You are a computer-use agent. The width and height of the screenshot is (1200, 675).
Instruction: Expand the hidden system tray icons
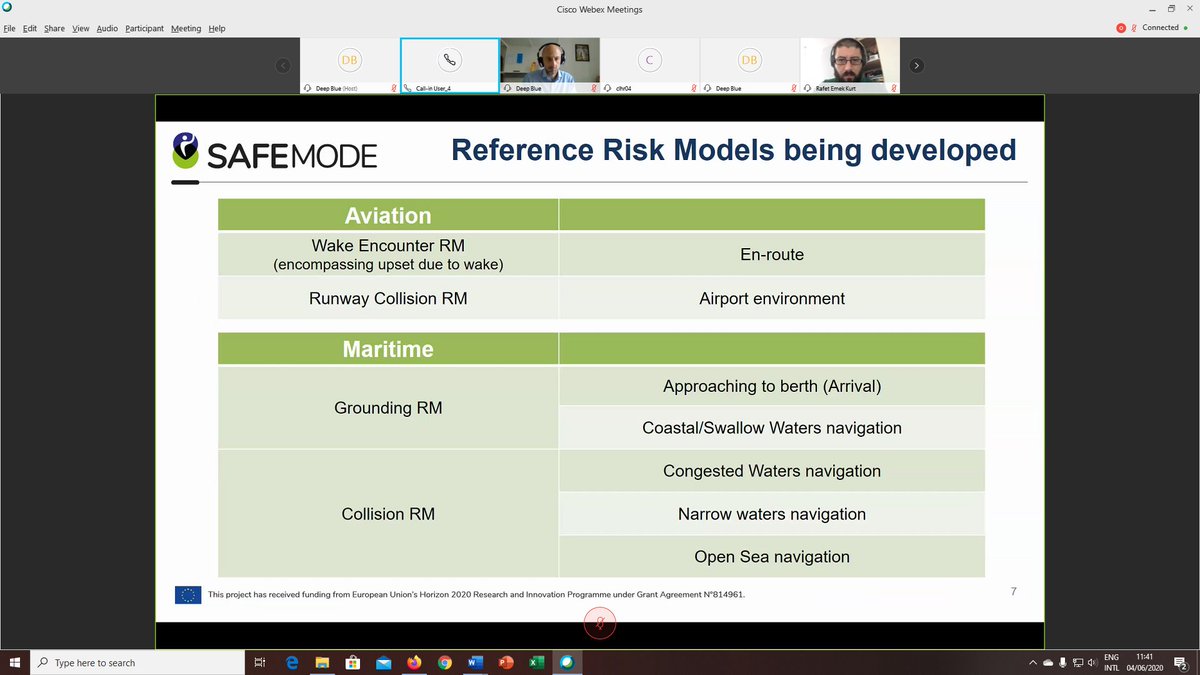pyautogui.click(x=1033, y=662)
